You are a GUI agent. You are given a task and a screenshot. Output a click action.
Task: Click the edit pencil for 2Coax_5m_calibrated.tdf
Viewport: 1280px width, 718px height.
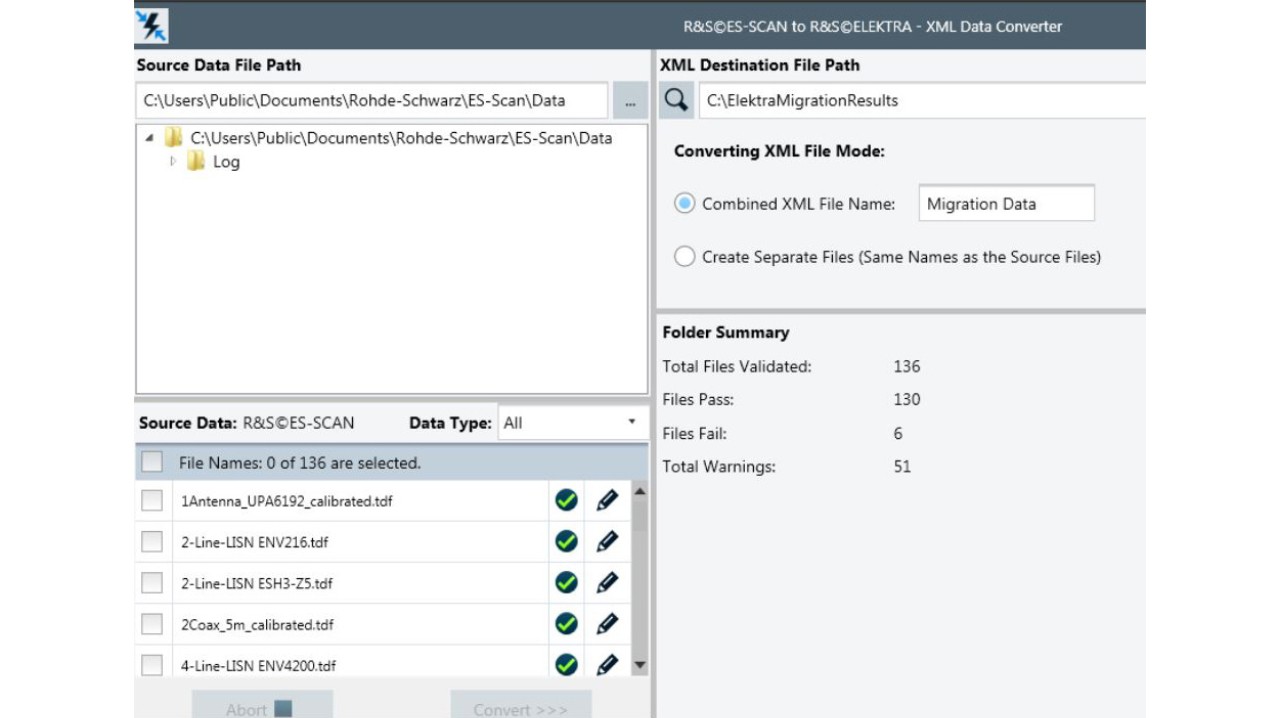pos(607,624)
